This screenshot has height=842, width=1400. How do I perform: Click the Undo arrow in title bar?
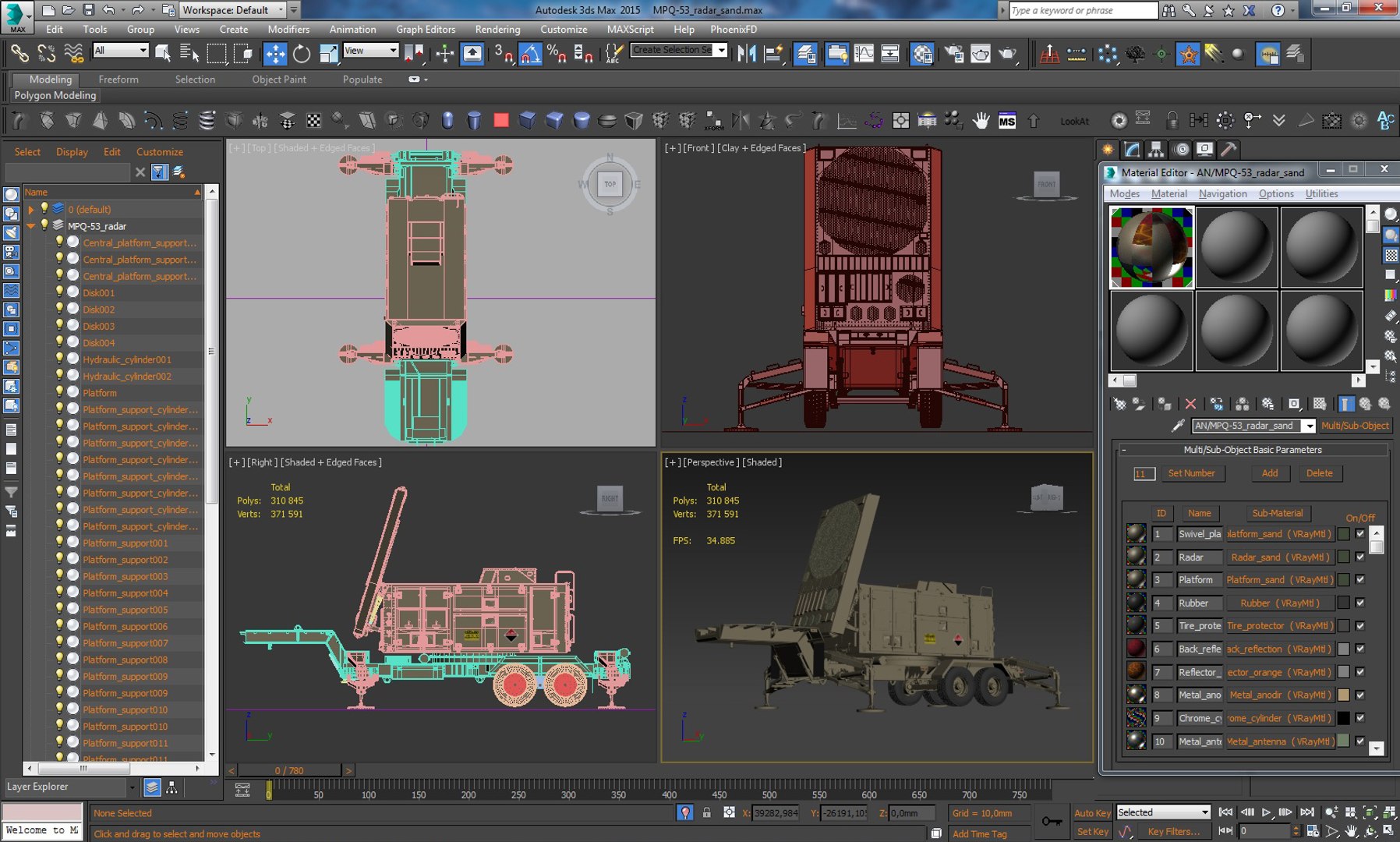(x=108, y=10)
